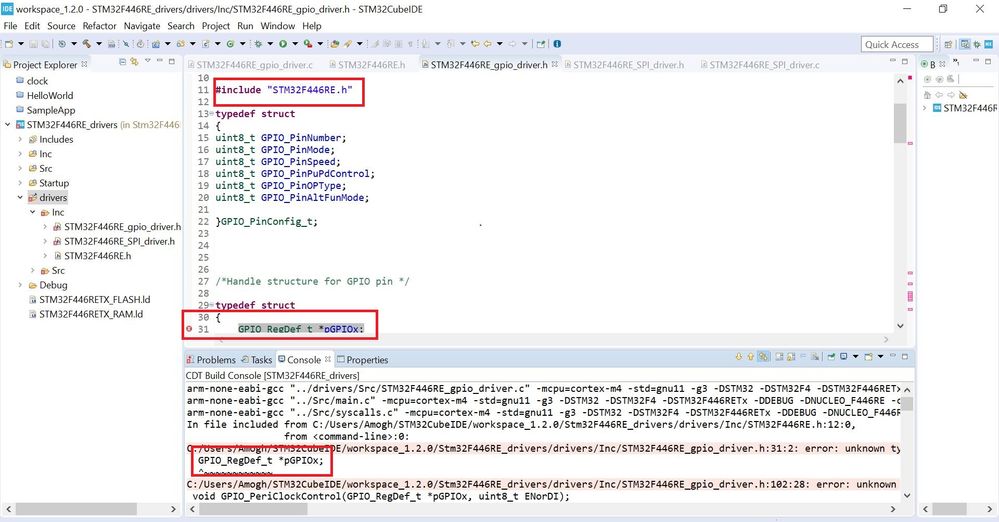Open the File menu
The image size is (999, 522).
click(x=10, y=26)
